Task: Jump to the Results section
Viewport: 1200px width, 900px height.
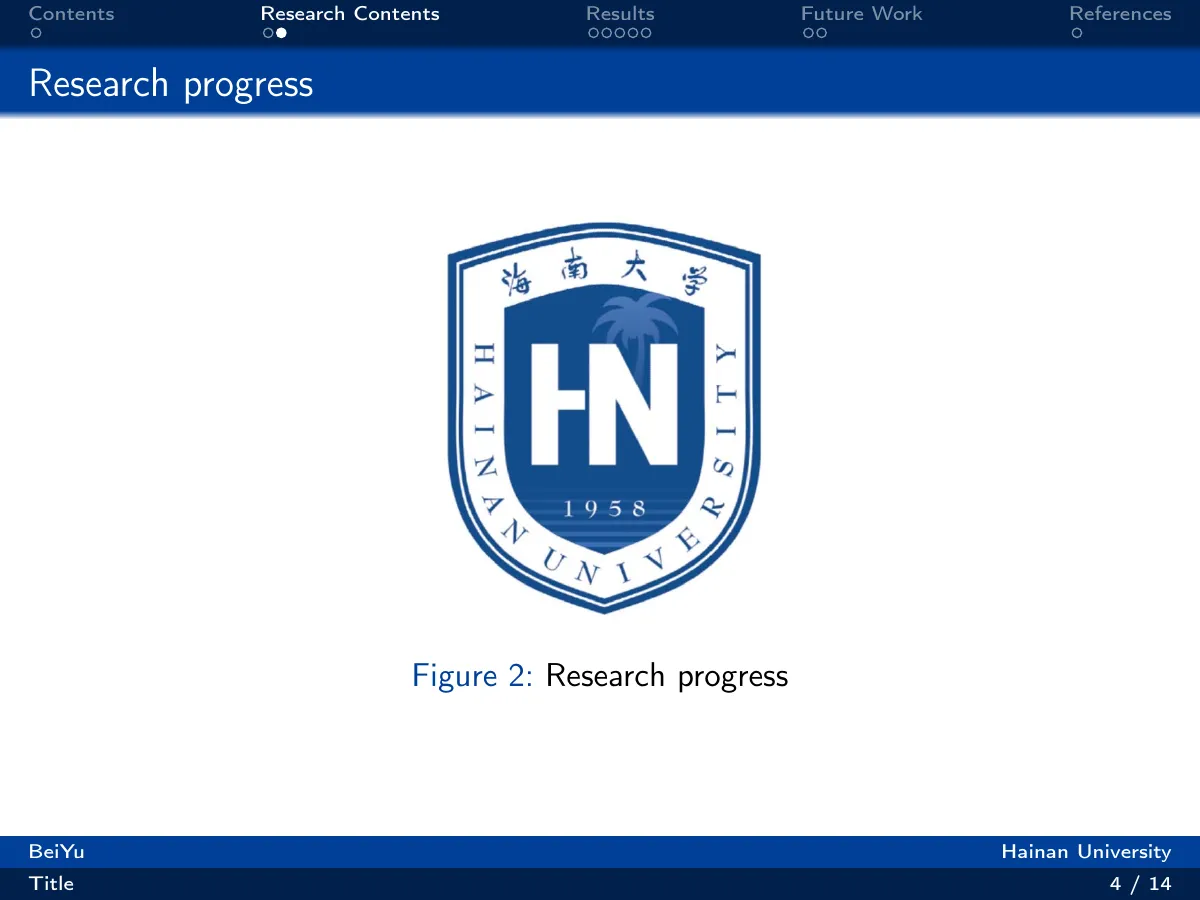Action: pyautogui.click(x=620, y=14)
